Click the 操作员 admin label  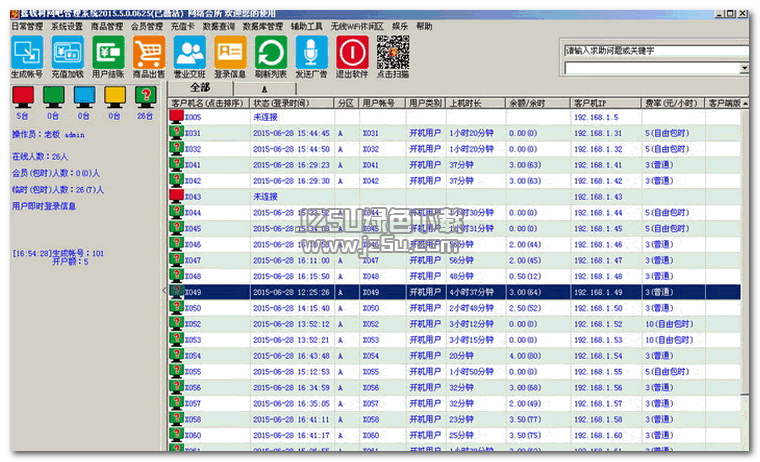(x=48, y=134)
